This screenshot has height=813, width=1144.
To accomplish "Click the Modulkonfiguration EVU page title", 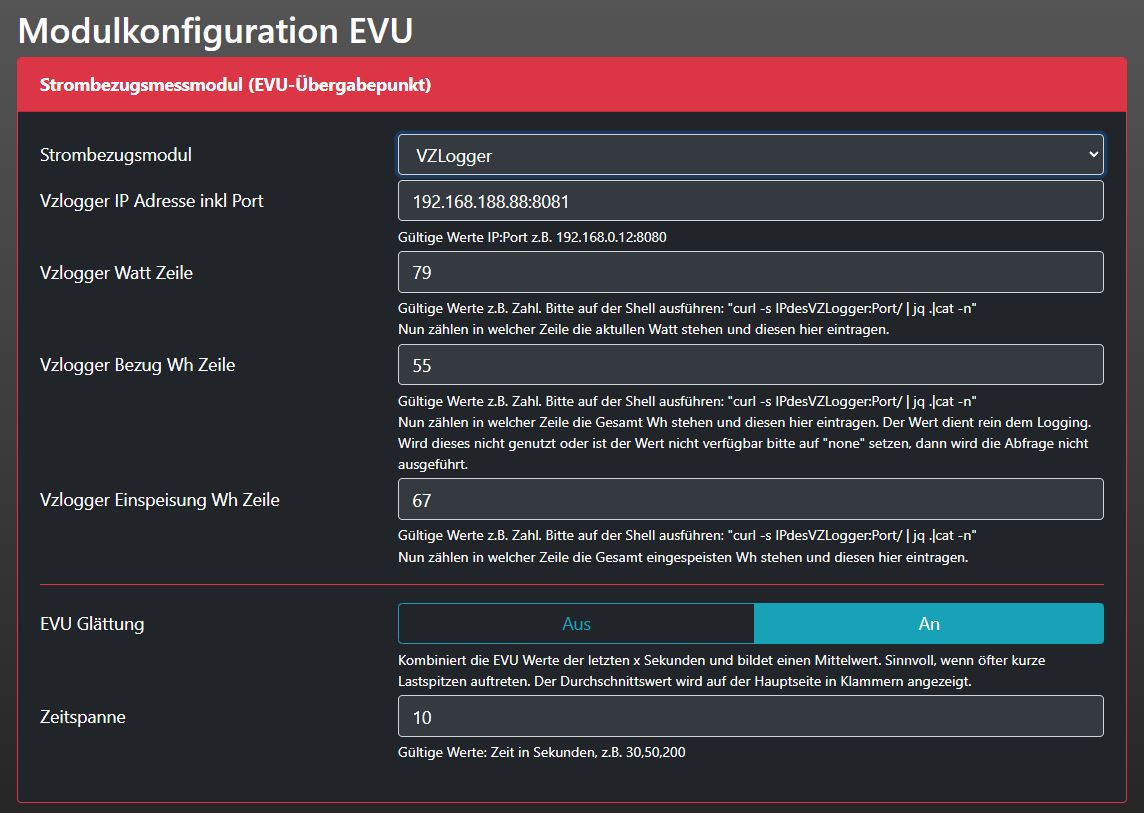I will [215, 30].
